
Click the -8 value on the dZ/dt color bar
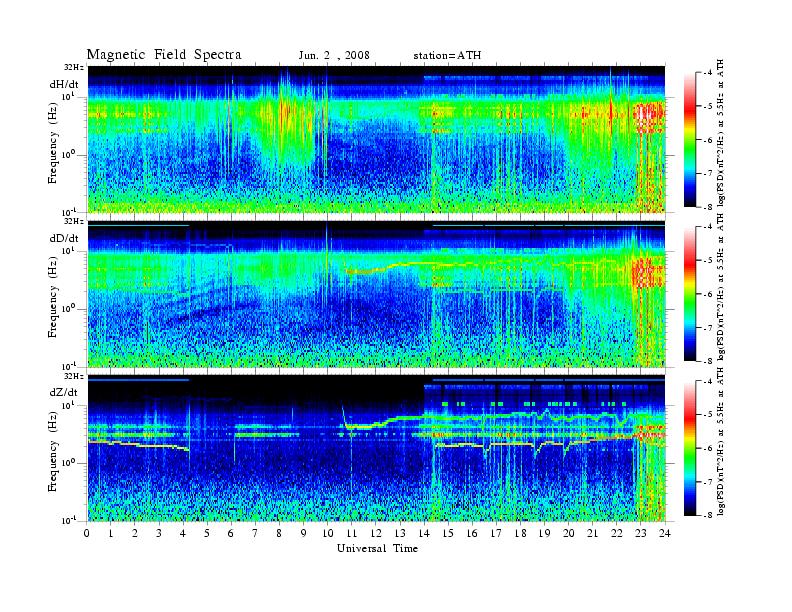click(x=708, y=515)
